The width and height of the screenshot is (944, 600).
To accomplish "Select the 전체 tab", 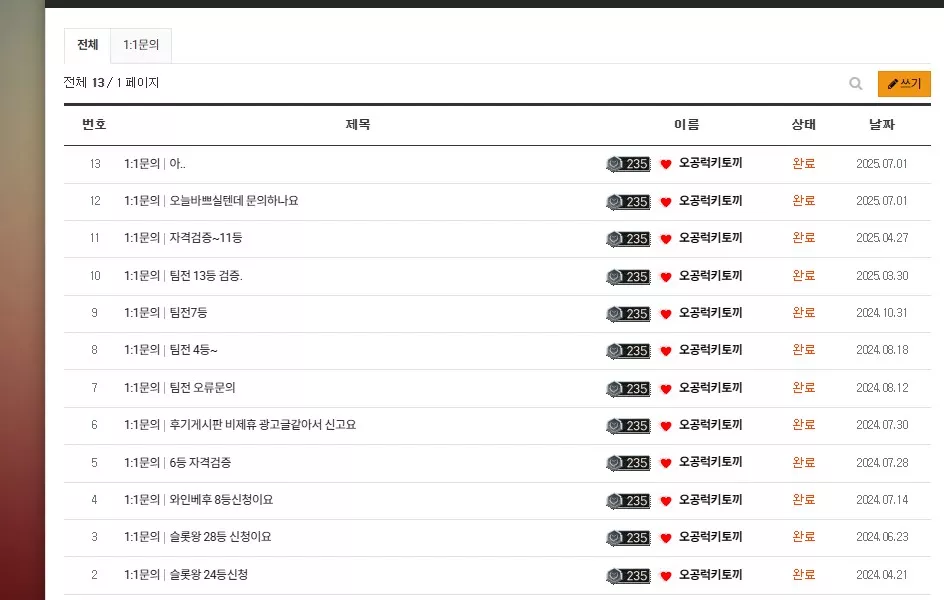I will pyautogui.click(x=87, y=45).
